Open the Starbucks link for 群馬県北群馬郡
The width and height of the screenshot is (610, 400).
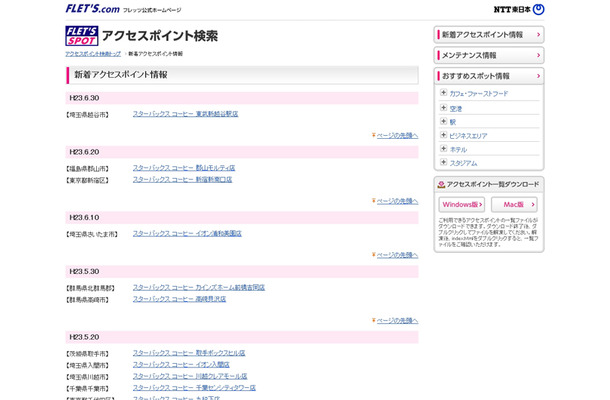coord(199,288)
